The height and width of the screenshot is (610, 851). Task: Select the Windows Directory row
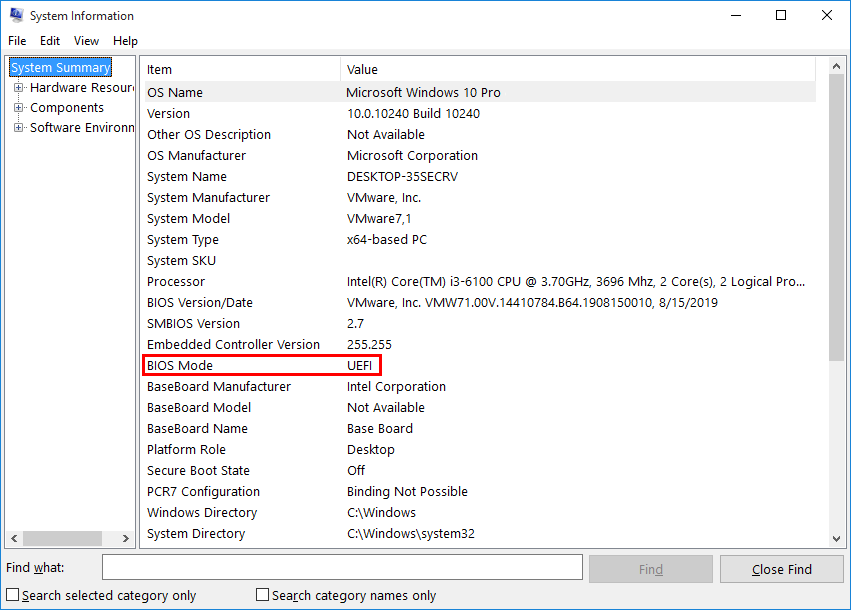[480, 513]
